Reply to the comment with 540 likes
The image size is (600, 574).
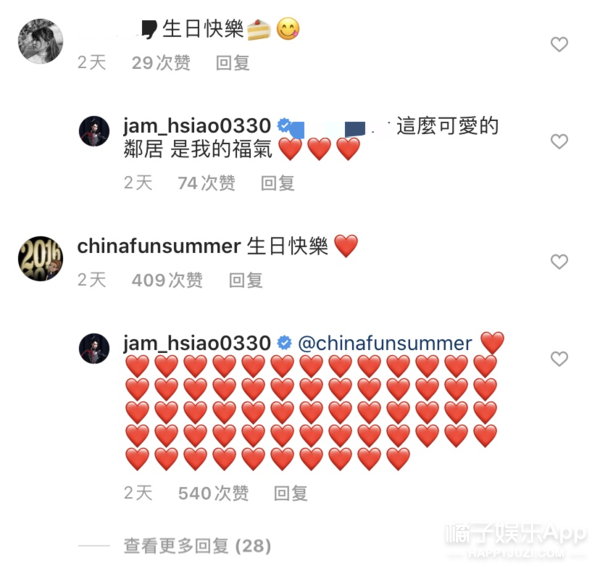tap(290, 493)
